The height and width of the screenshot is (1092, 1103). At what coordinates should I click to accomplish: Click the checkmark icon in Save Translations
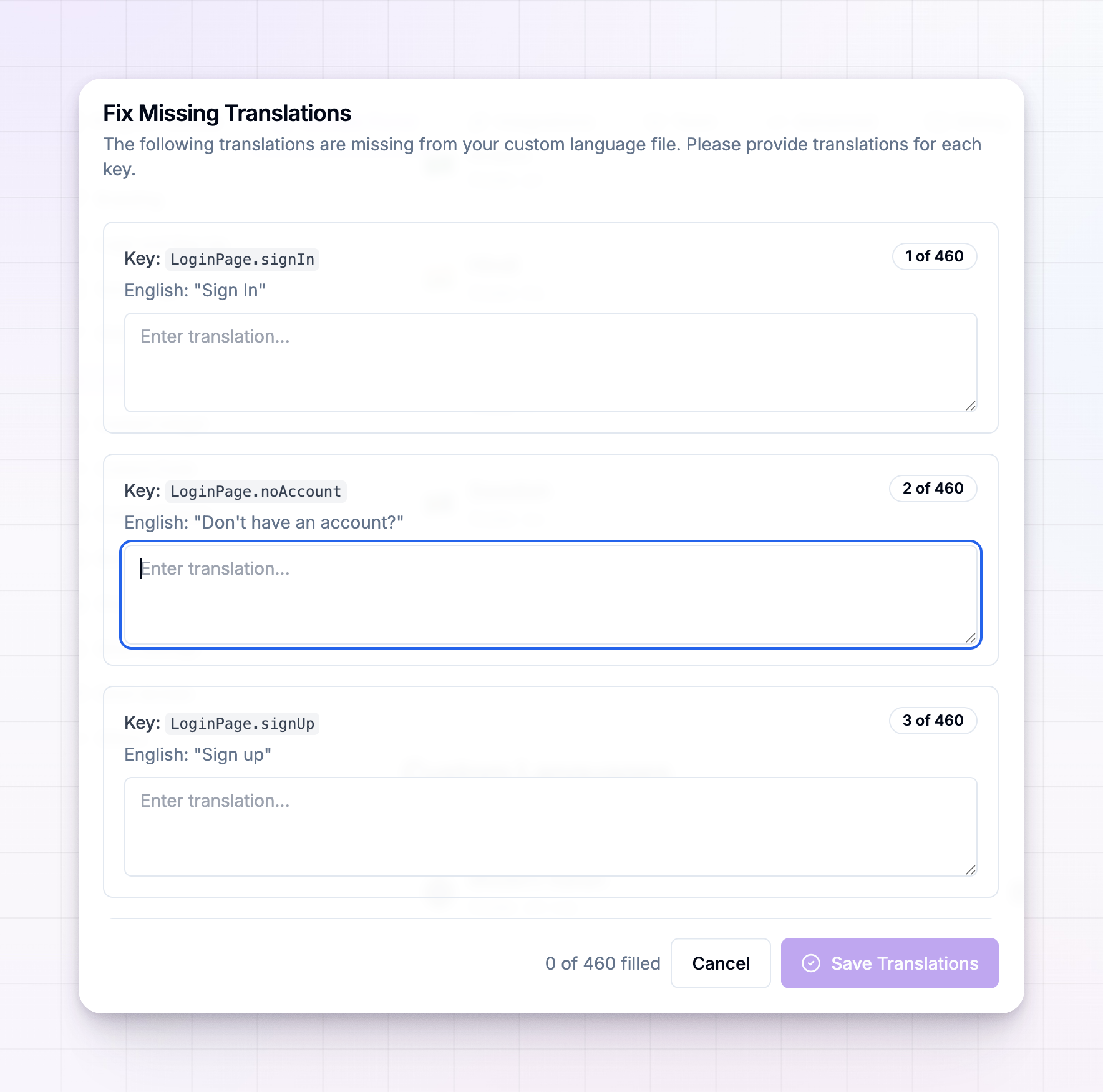810,963
